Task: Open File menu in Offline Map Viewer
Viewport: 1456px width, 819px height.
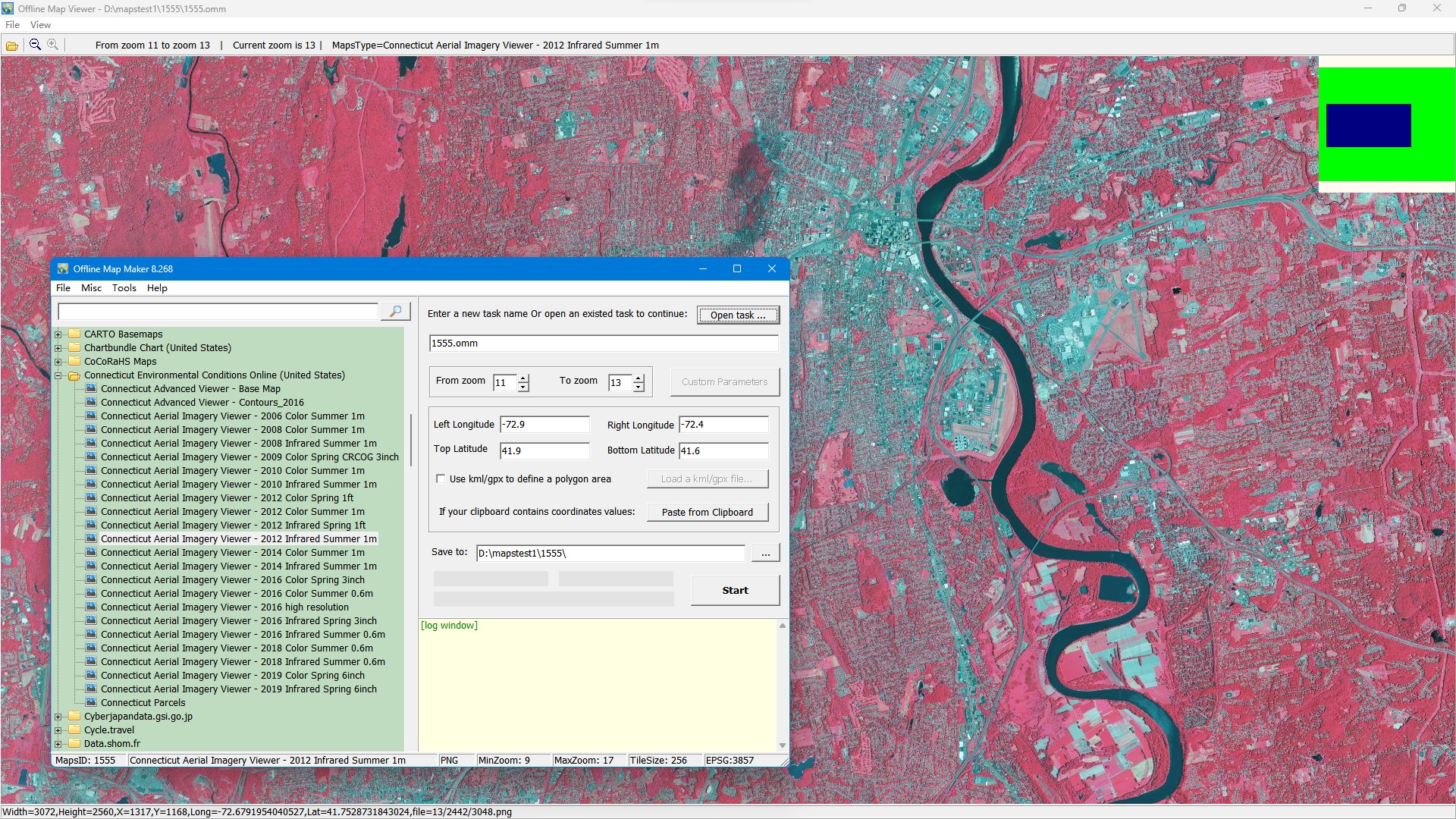Action: pyautogui.click(x=12, y=25)
